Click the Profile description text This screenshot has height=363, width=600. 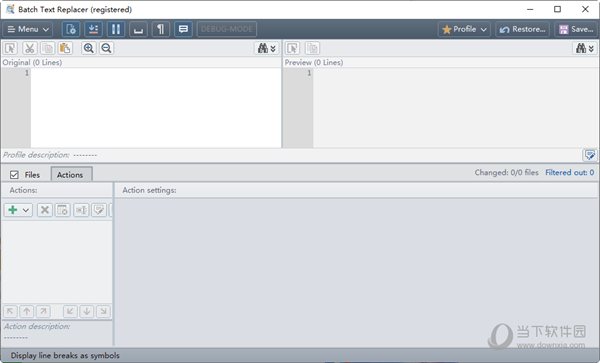coord(50,155)
